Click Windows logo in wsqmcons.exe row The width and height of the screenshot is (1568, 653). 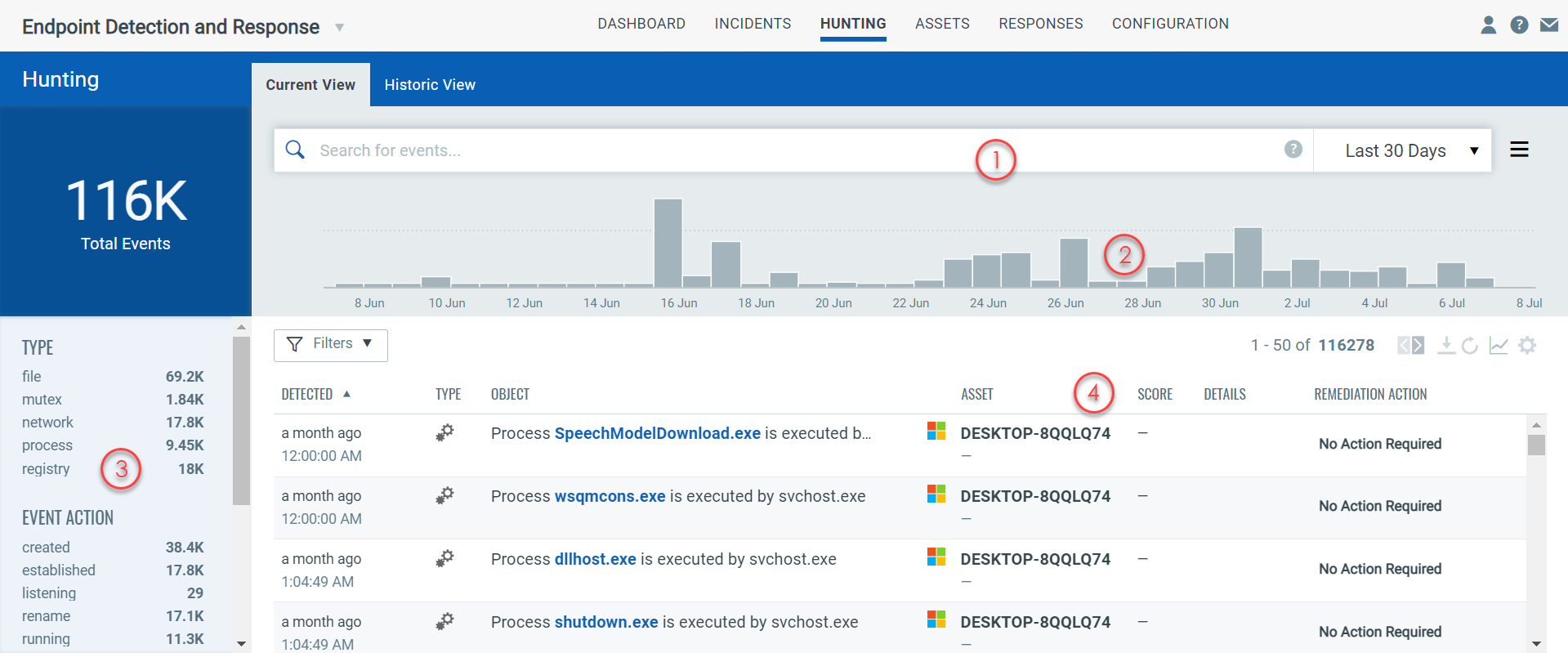[936, 494]
